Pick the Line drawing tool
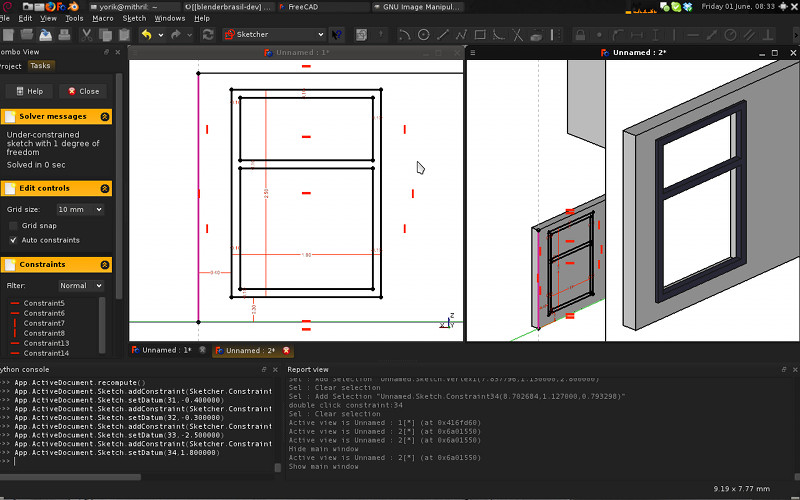 click(443, 34)
